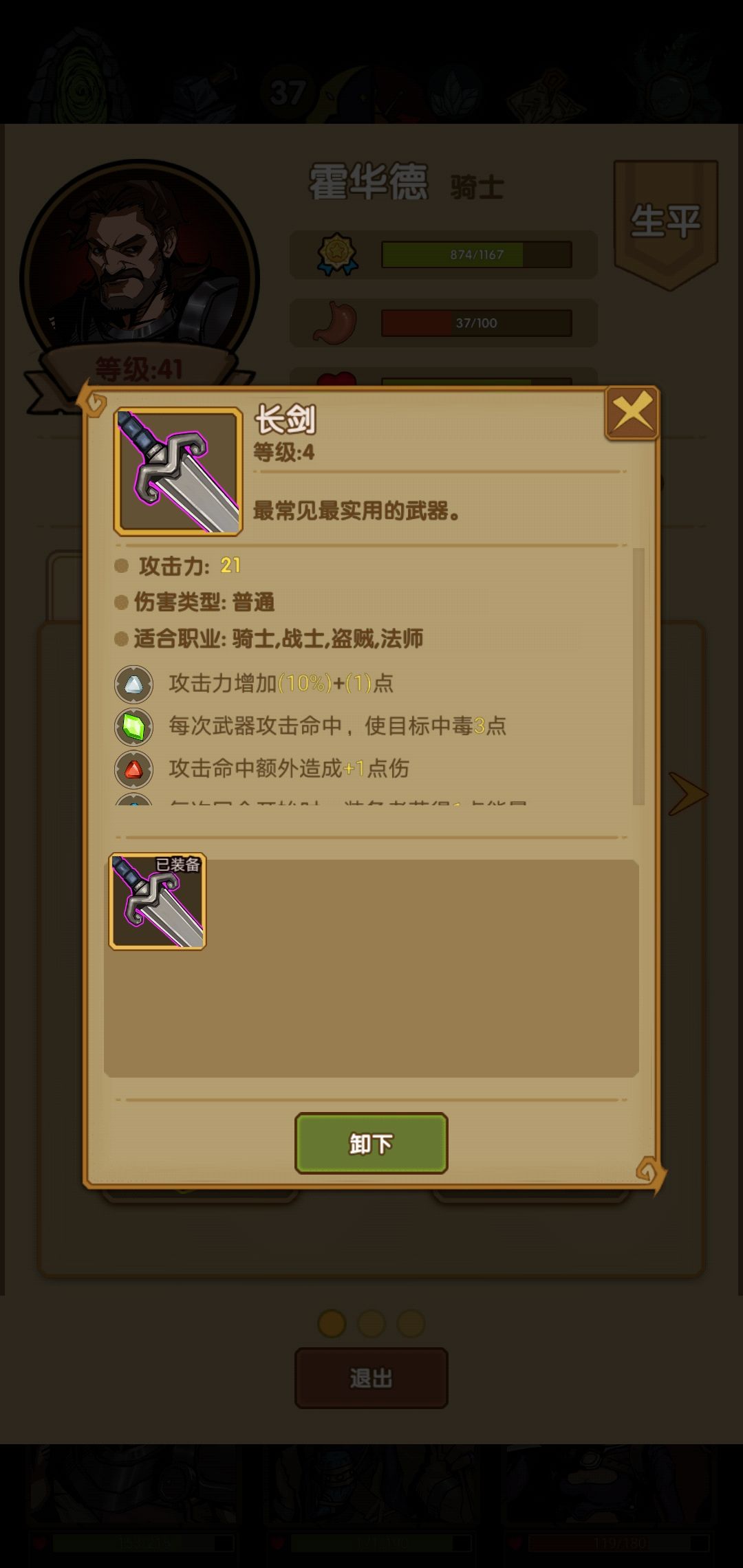Close the longsword 长剑 details popup
Image resolution: width=743 pixels, height=1568 pixels.
coord(632,413)
